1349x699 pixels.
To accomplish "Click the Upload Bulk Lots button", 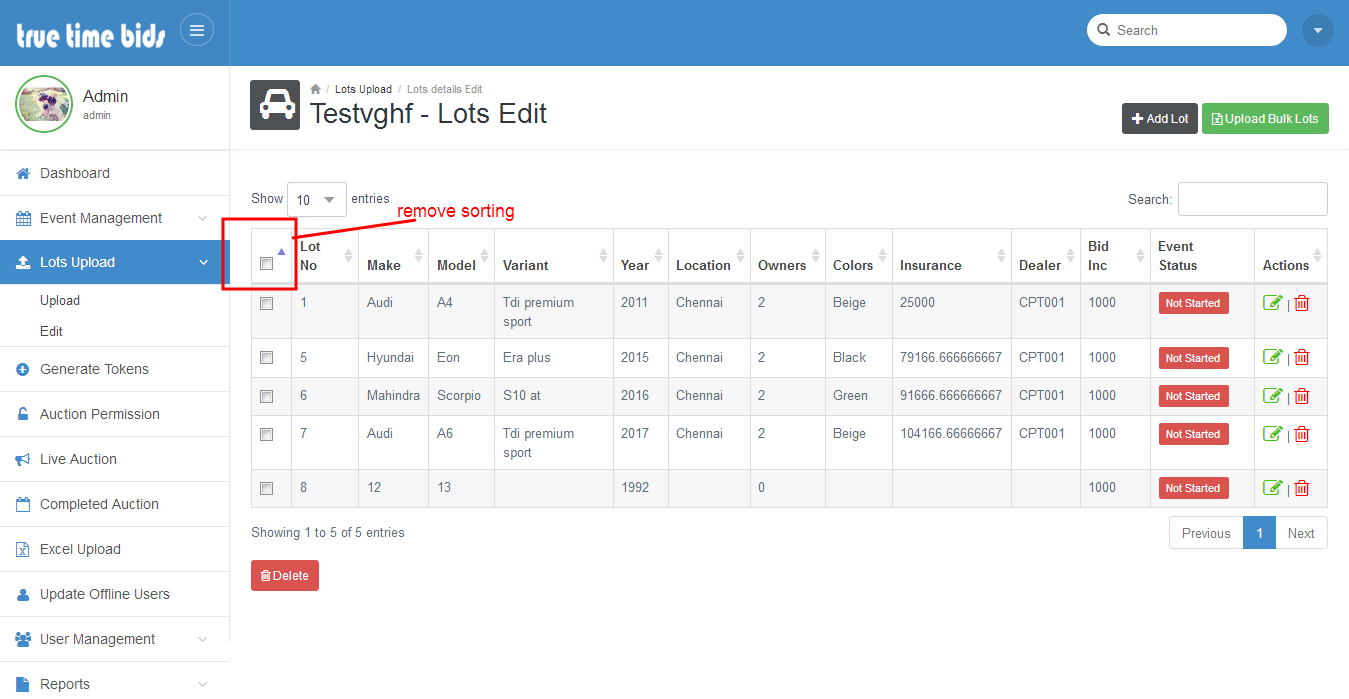I will (x=1264, y=118).
